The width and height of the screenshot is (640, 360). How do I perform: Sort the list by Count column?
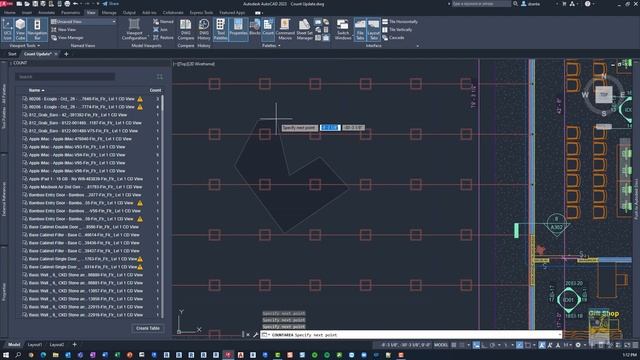pyautogui.click(x=155, y=90)
